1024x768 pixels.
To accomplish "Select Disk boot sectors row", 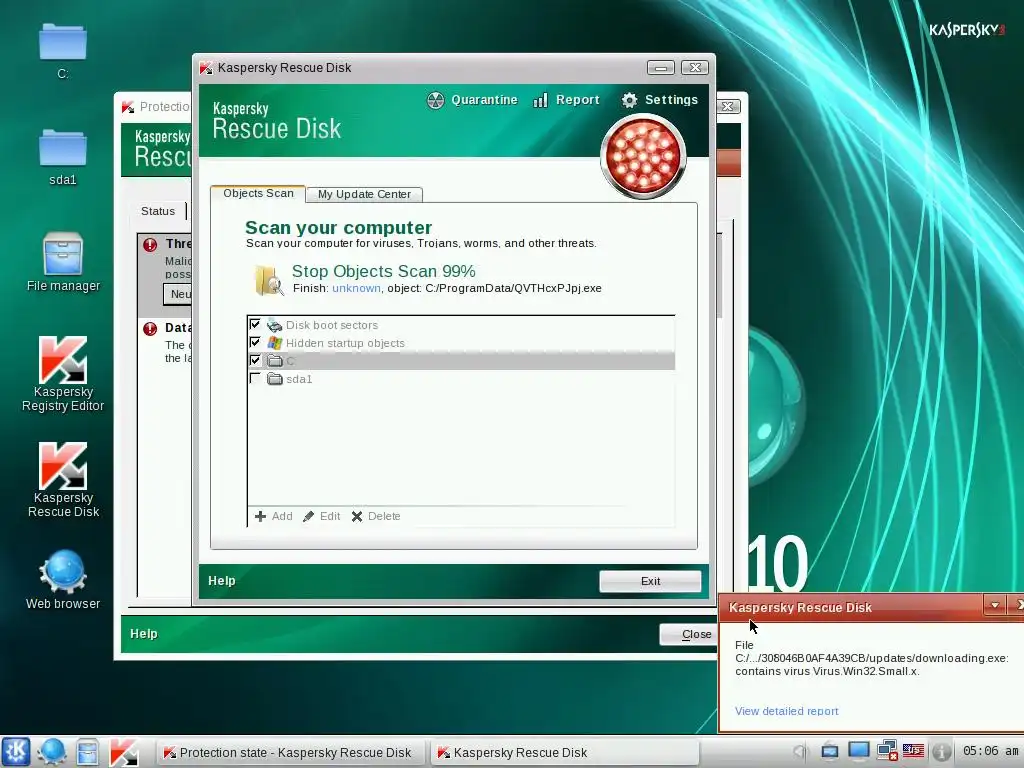I will click(x=461, y=325).
